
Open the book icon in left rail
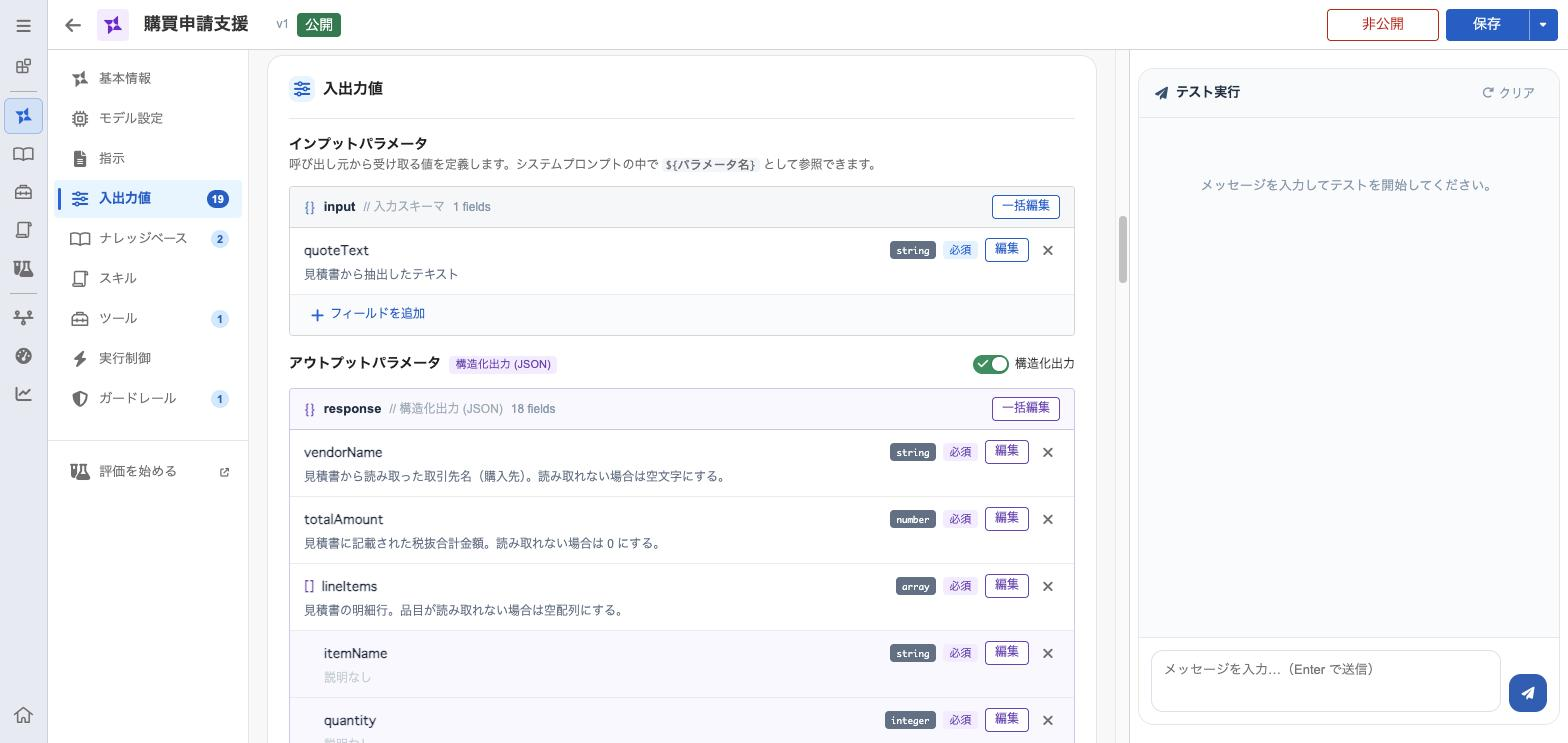[23, 154]
